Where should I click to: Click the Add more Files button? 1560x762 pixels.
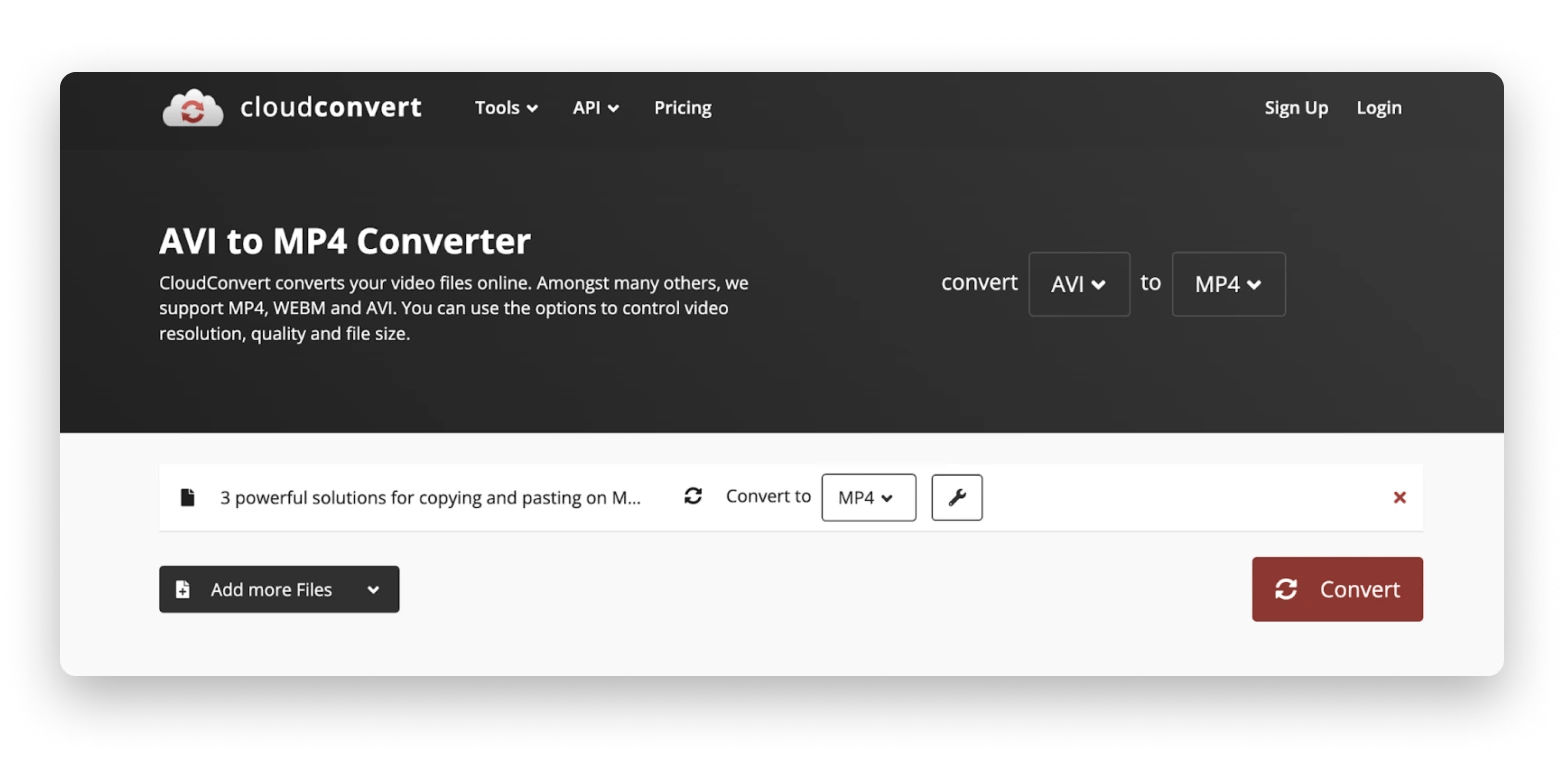[279, 589]
